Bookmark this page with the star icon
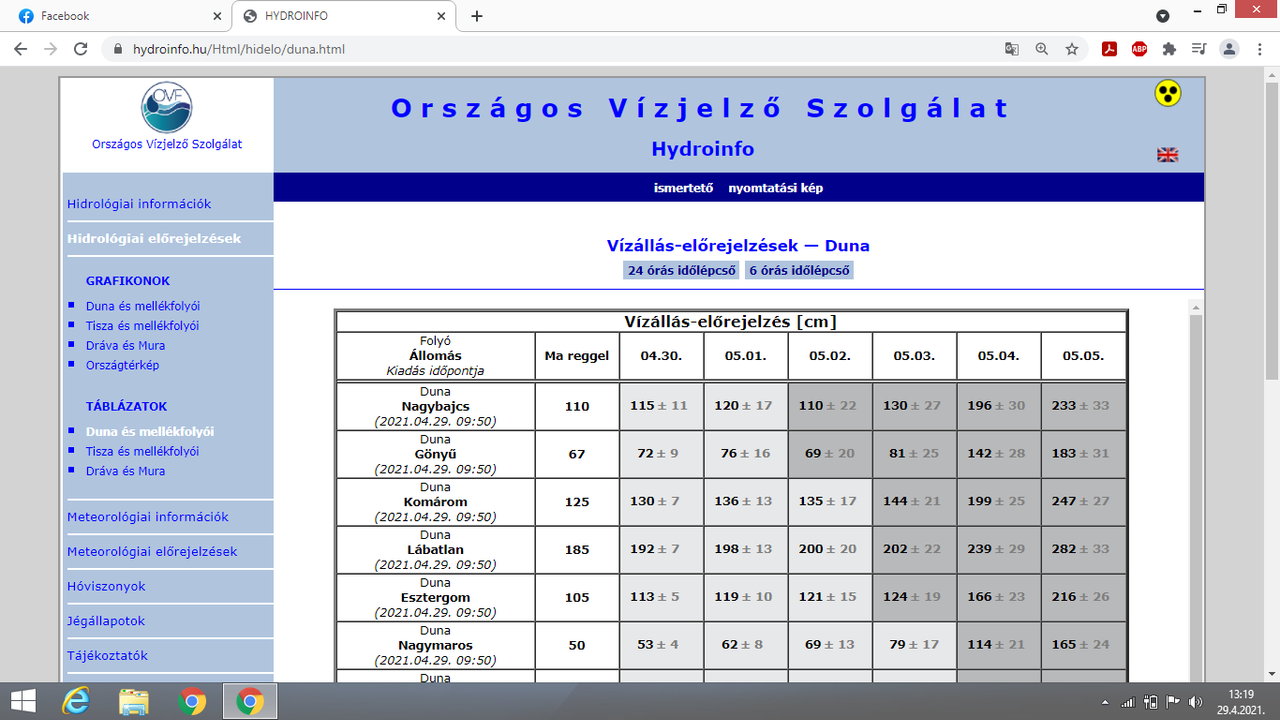 coord(1072,48)
